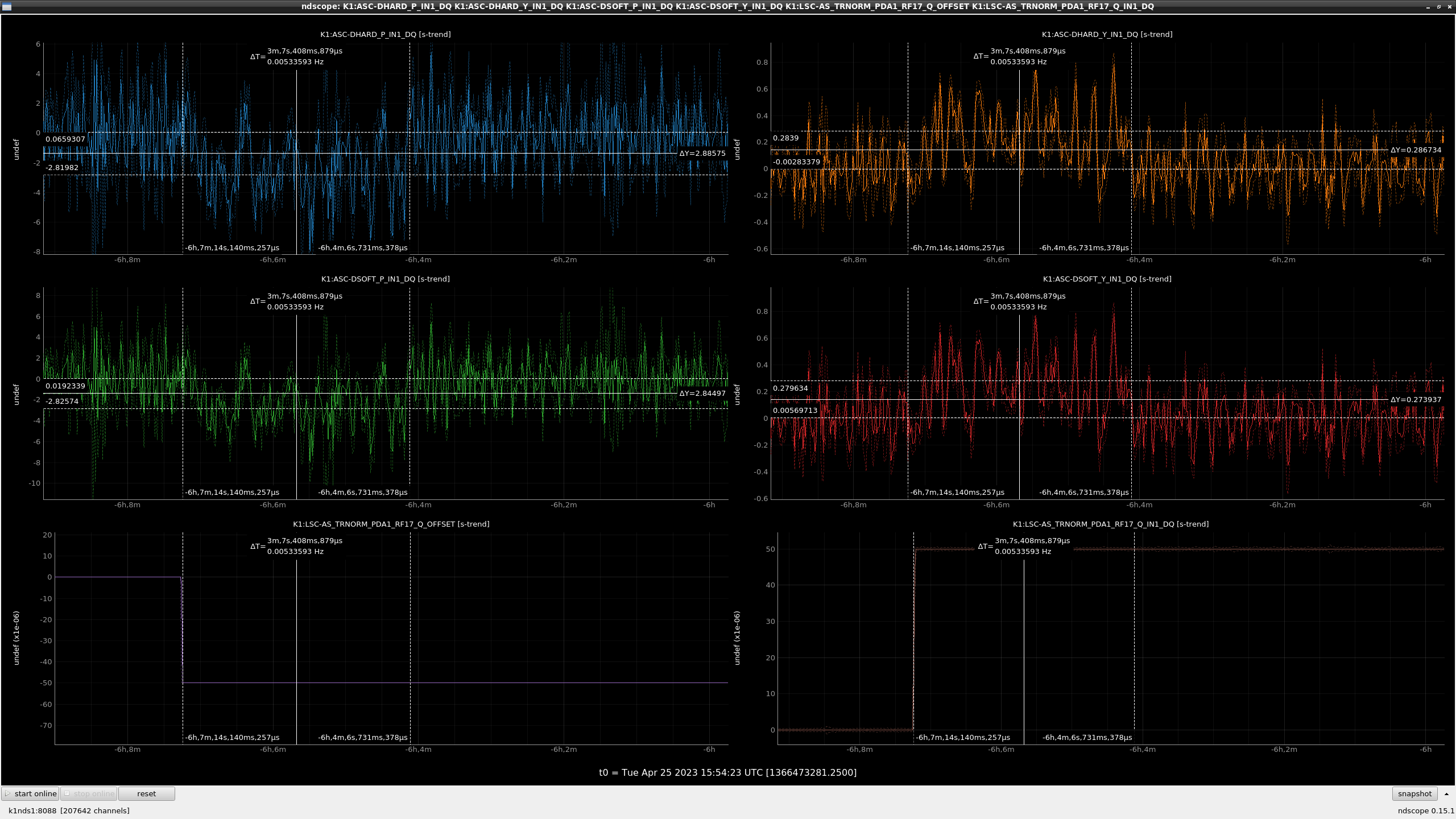This screenshot has height=819, width=1456.
Task: Restore down the ndscope window
Action: pyautogui.click(x=1439, y=6)
